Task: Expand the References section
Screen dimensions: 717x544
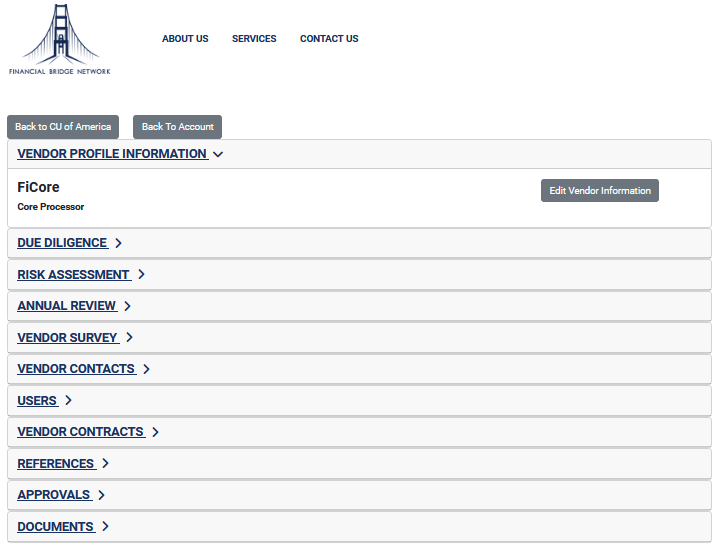Action: (57, 464)
